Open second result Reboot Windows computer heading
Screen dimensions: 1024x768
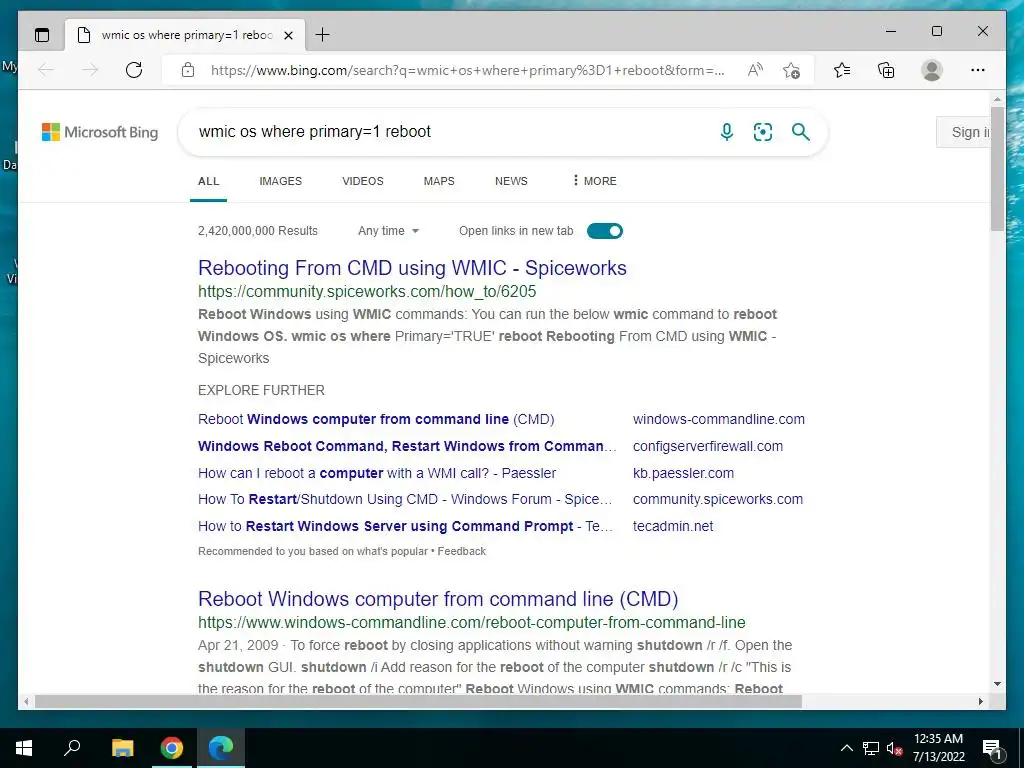438,599
